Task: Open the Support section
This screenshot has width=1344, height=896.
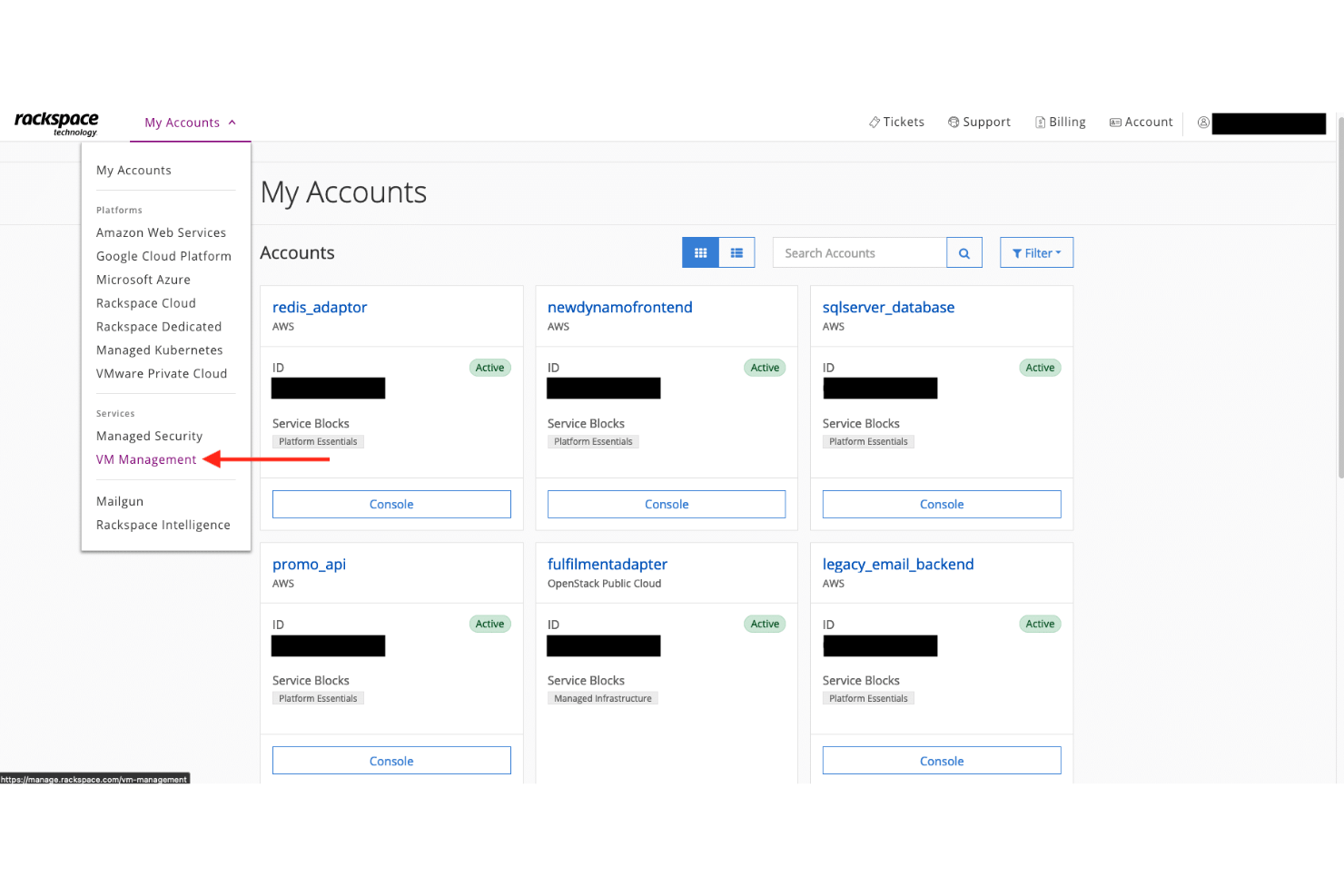Action: [979, 122]
